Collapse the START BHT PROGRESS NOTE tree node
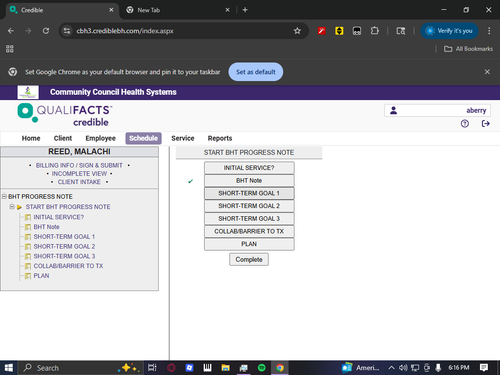Viewport: 500px width, 375px height. coord(12,207)
